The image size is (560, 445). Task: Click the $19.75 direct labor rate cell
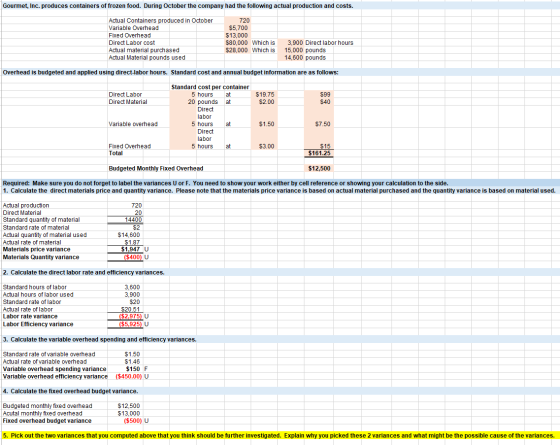[264, 95]
